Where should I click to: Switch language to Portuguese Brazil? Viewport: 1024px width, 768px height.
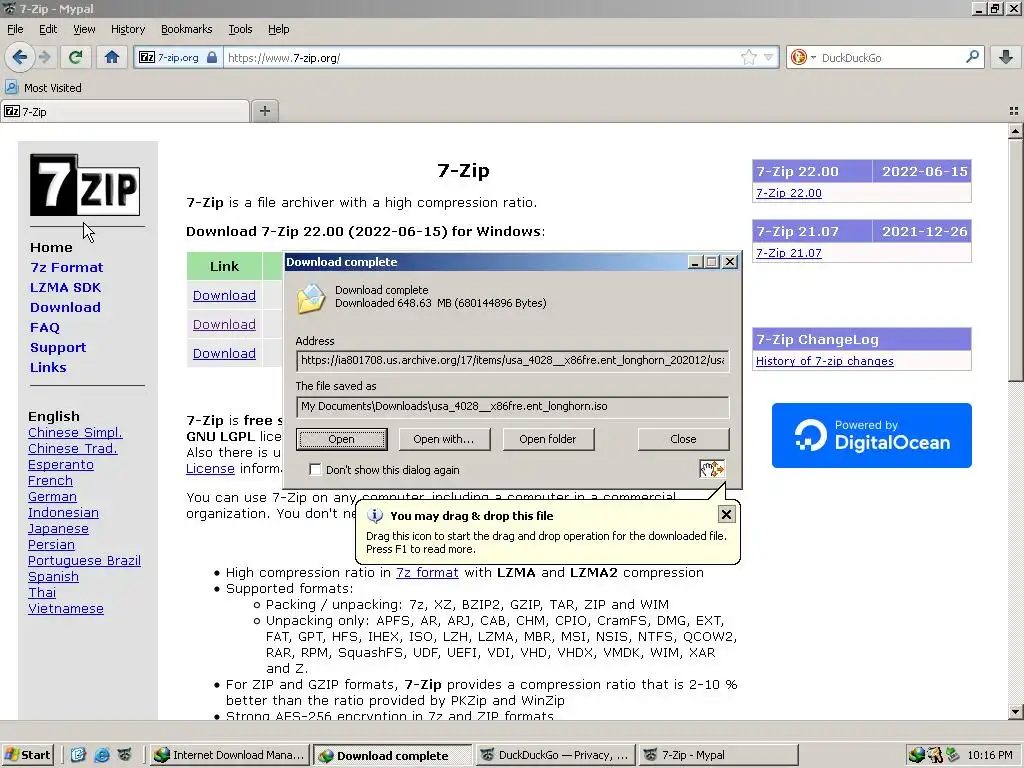(x=84, y=560)
